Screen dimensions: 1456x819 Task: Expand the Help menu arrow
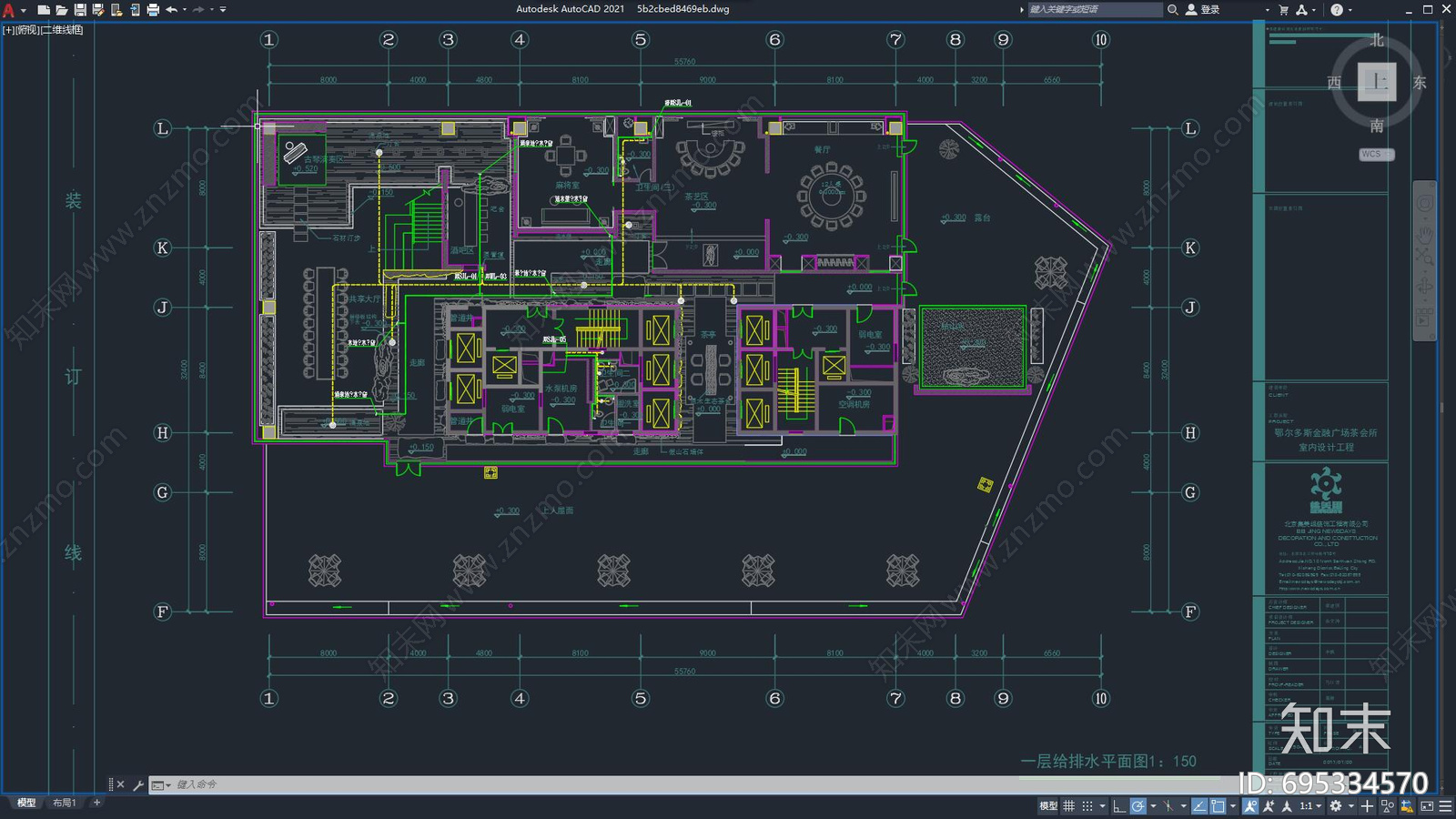pyautogui.click(x=1350, y=10)
